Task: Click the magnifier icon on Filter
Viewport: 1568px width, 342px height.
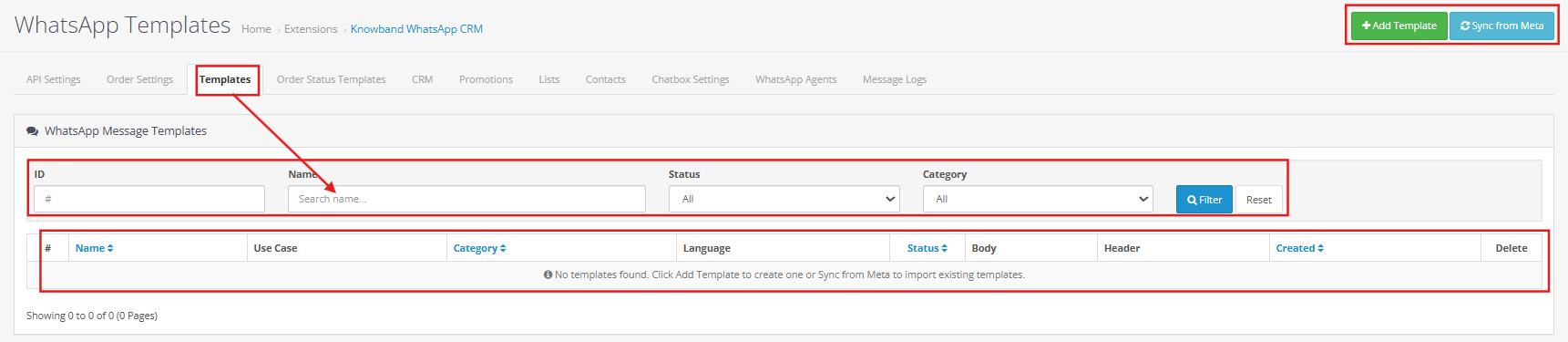Action: 1192,200
